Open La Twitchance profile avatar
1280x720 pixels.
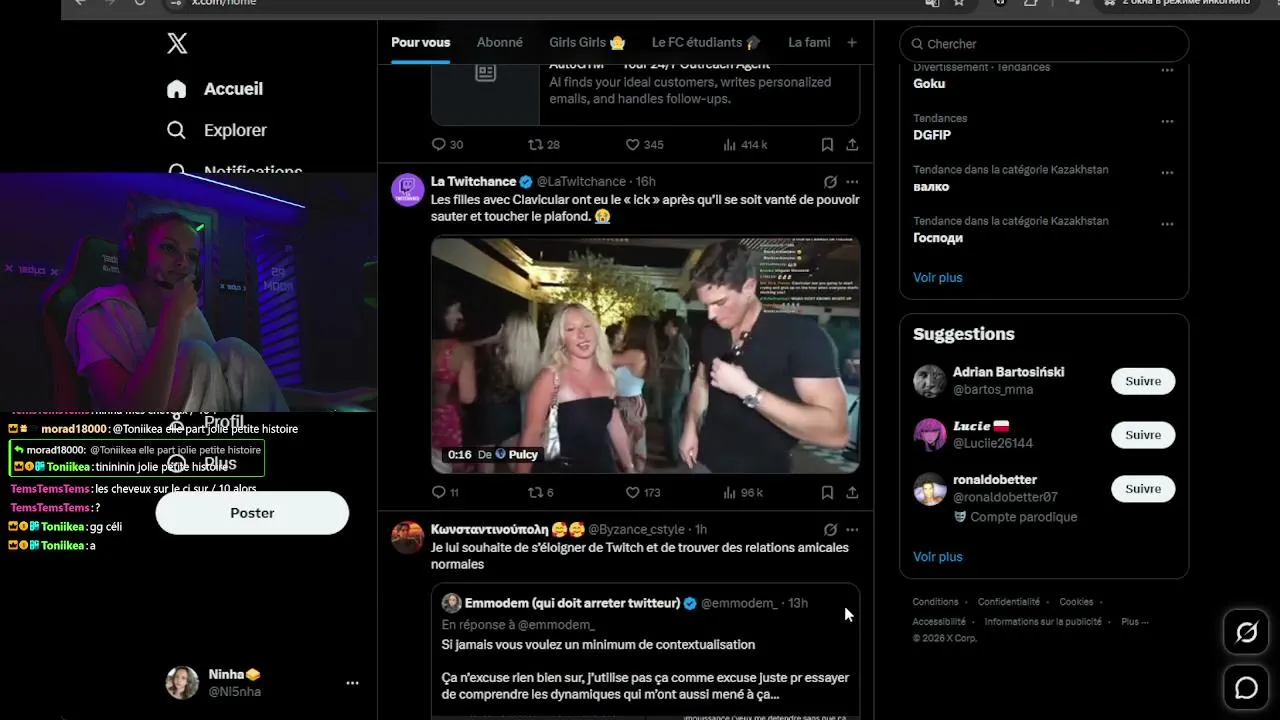click(407, 189)
